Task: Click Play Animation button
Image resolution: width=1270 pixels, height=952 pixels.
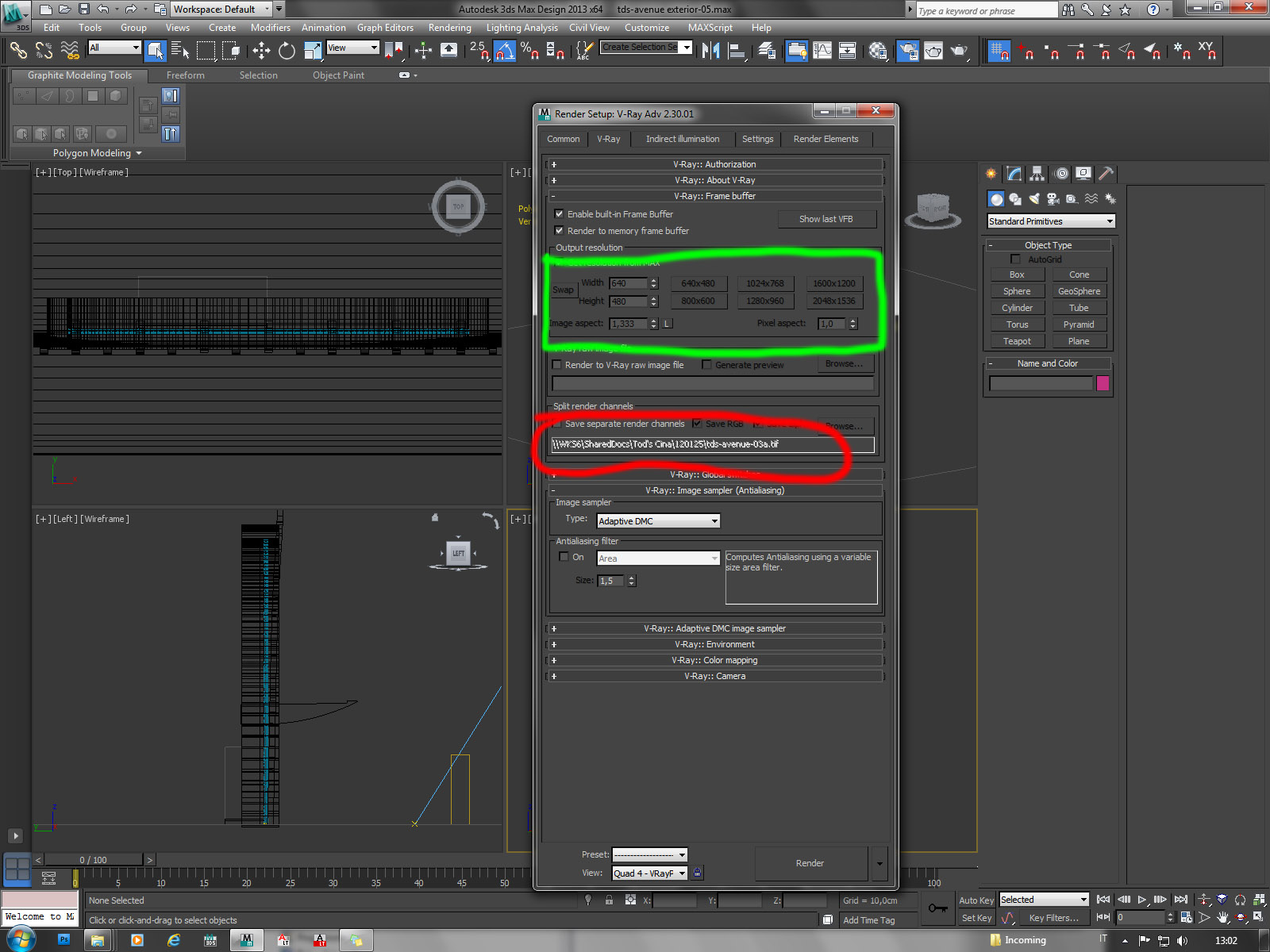Action: [1142, 900]
